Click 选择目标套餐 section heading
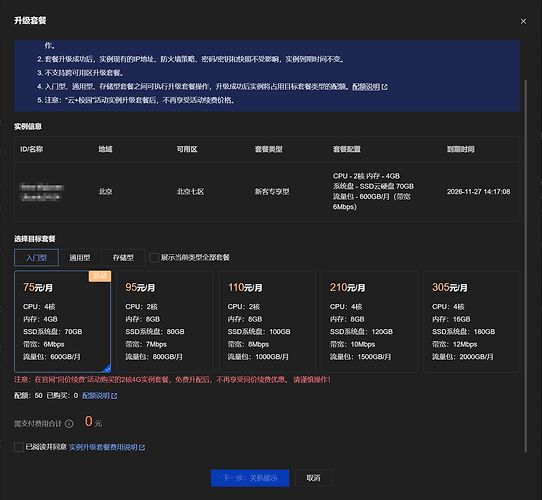The width and height of the screenshot is (542, 500). coord(35,239)
